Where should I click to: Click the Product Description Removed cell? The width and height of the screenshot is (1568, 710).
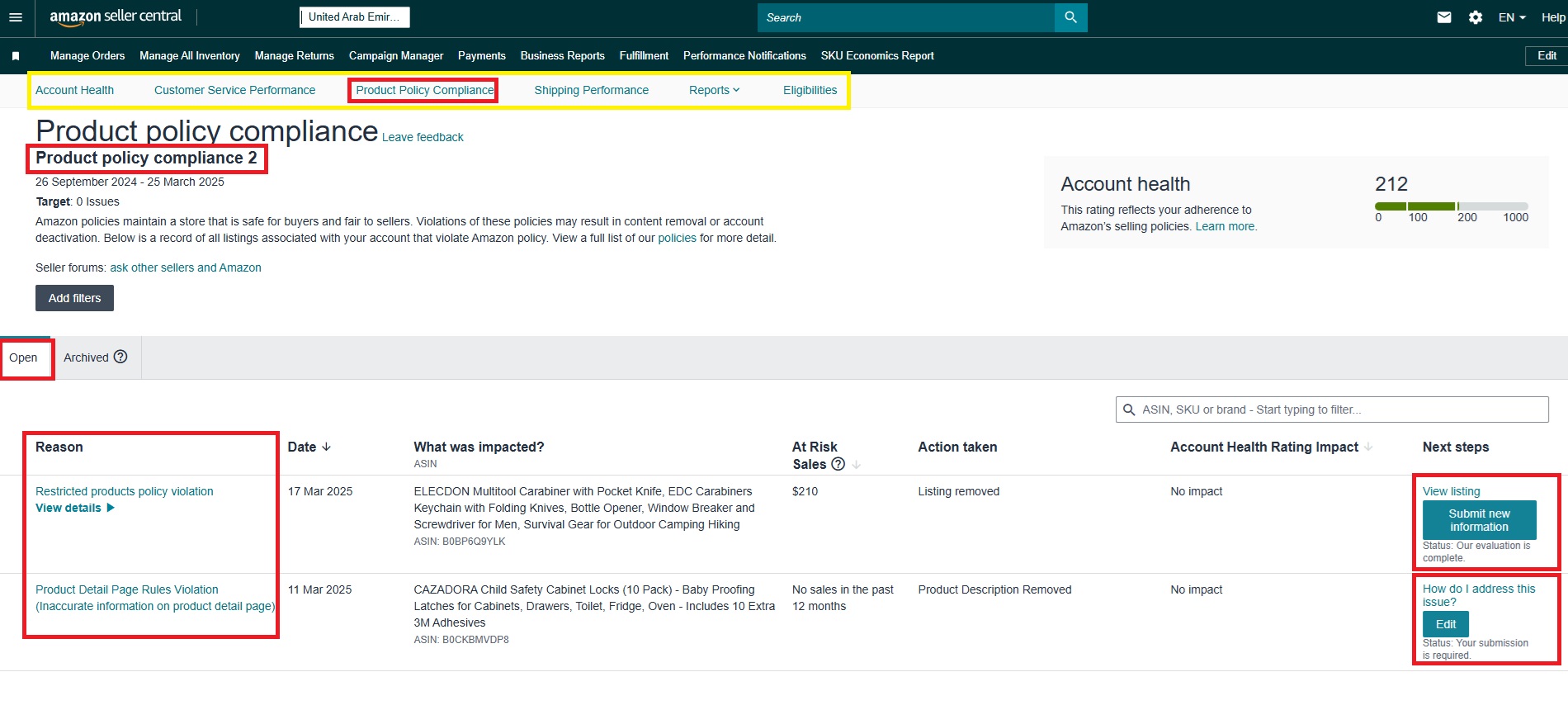(x=994, y=589)
